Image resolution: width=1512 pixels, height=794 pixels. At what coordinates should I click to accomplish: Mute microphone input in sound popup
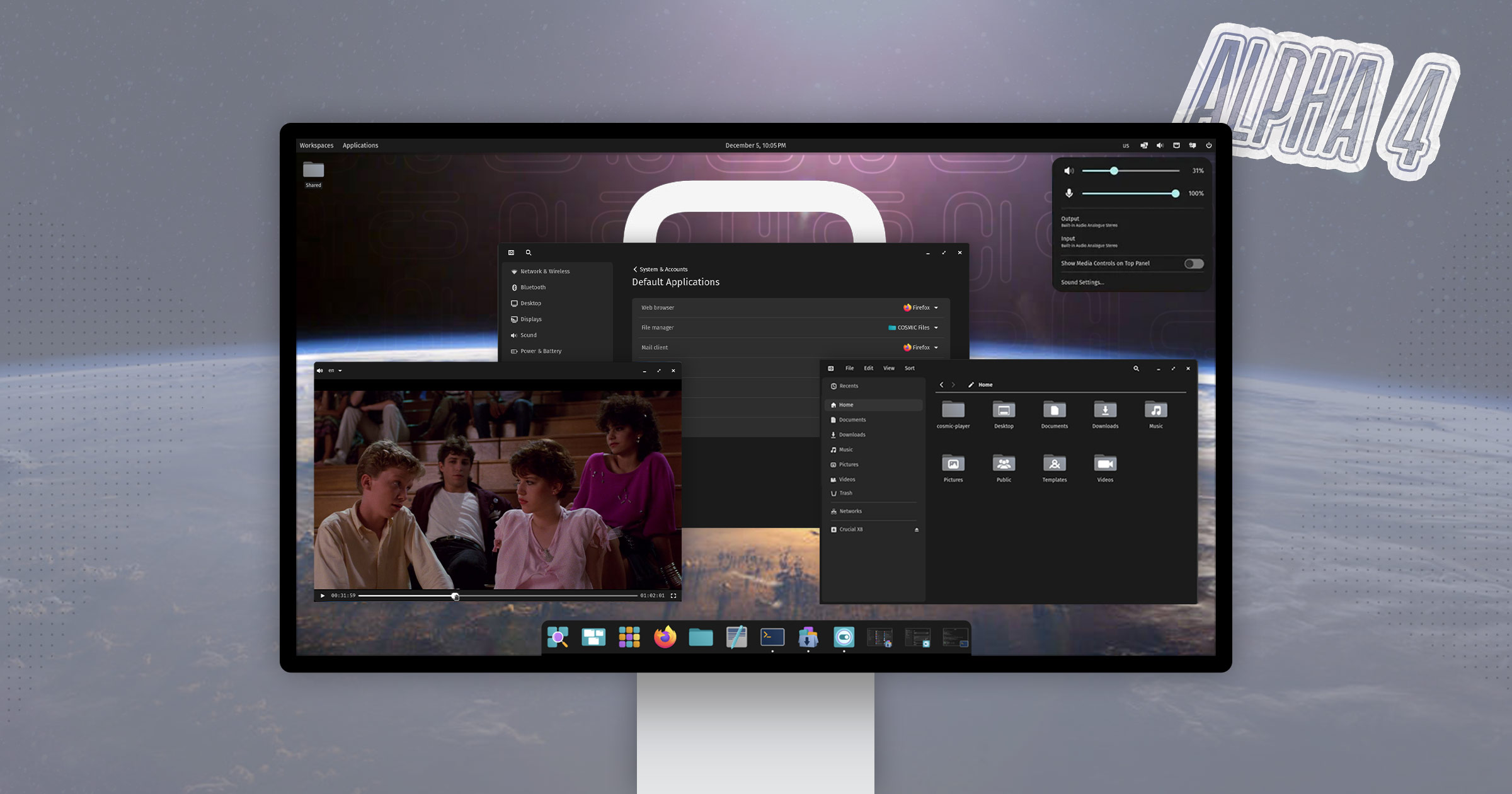1068,193
